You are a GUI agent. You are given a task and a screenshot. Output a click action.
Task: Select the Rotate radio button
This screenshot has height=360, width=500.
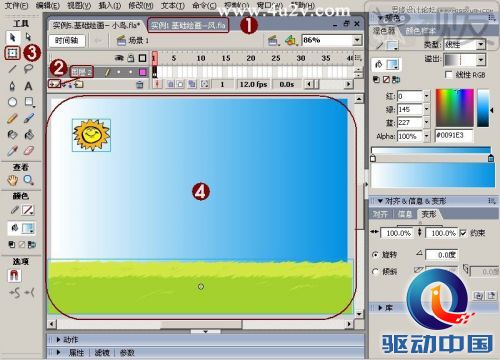tap(375, 255)
